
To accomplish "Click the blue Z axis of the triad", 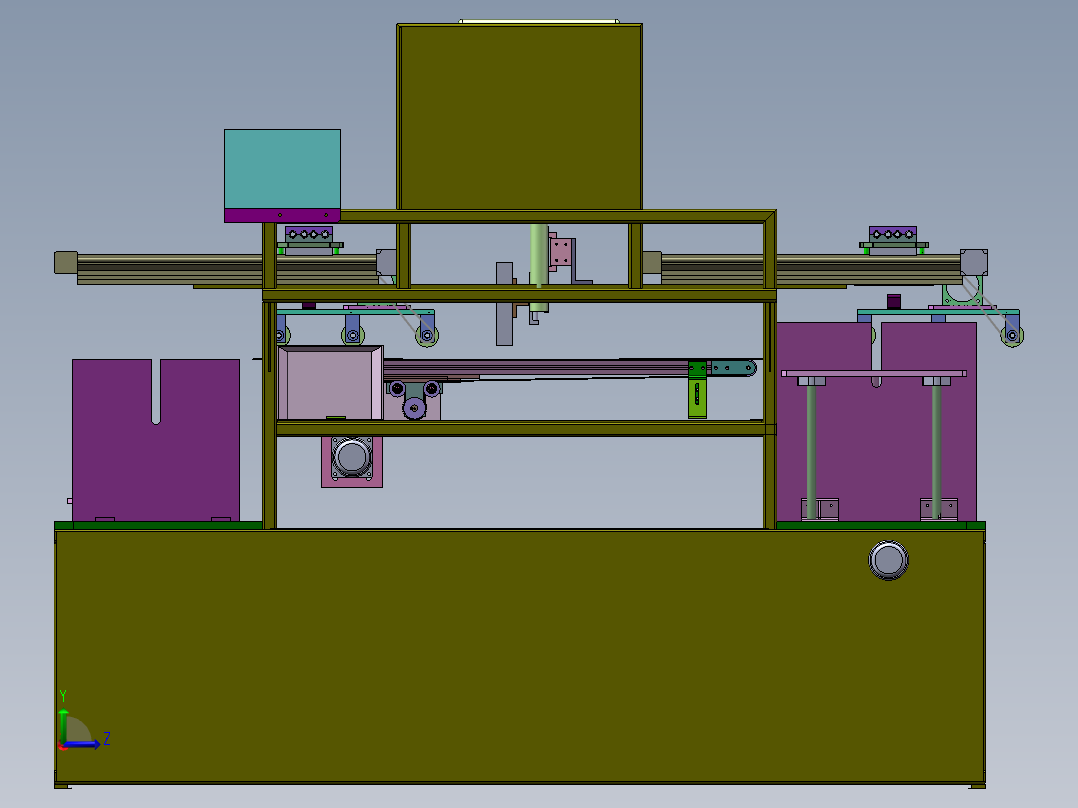I will (82, 744).
